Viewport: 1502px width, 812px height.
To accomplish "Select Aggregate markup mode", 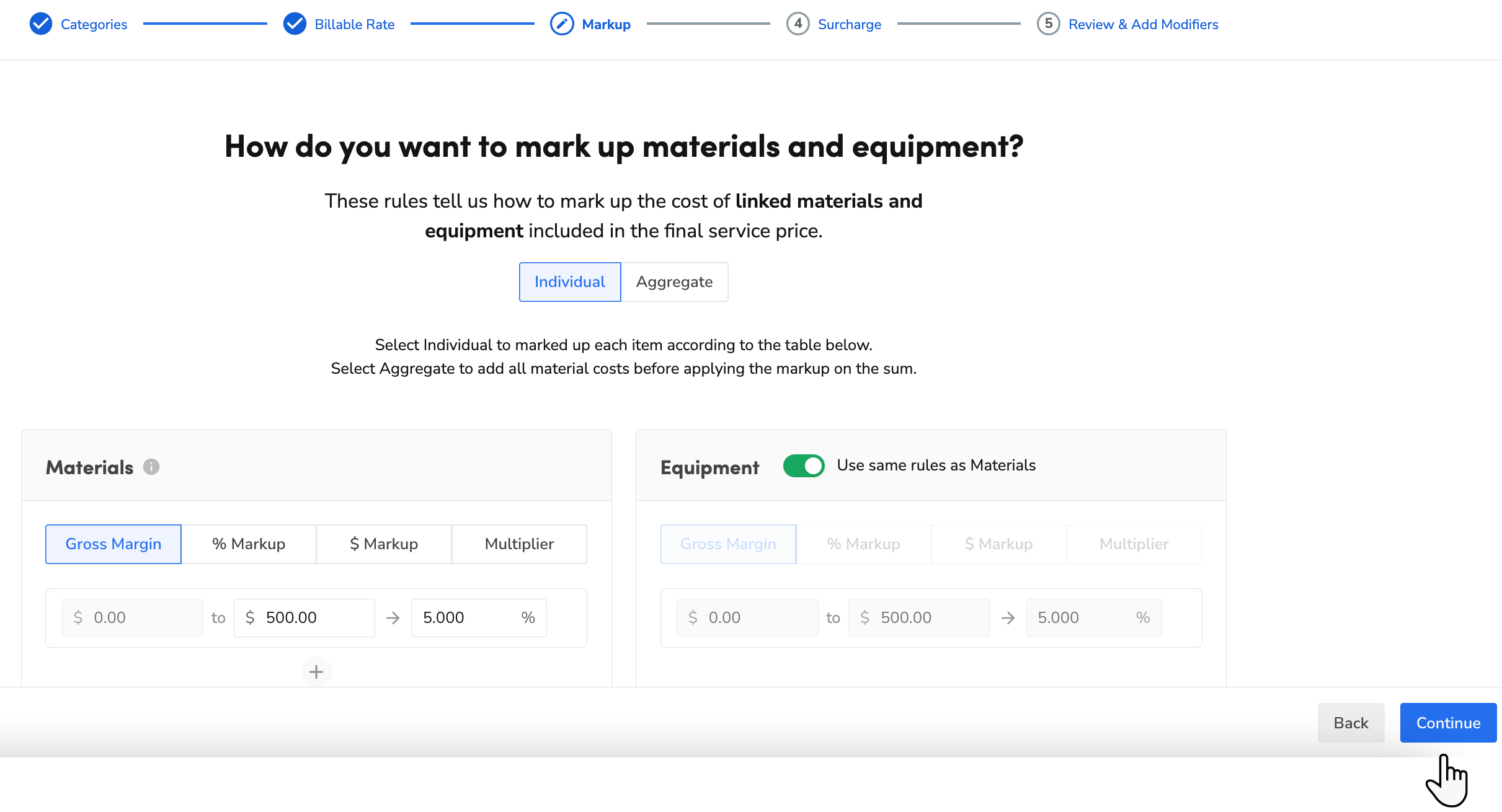I will point(674,281).
